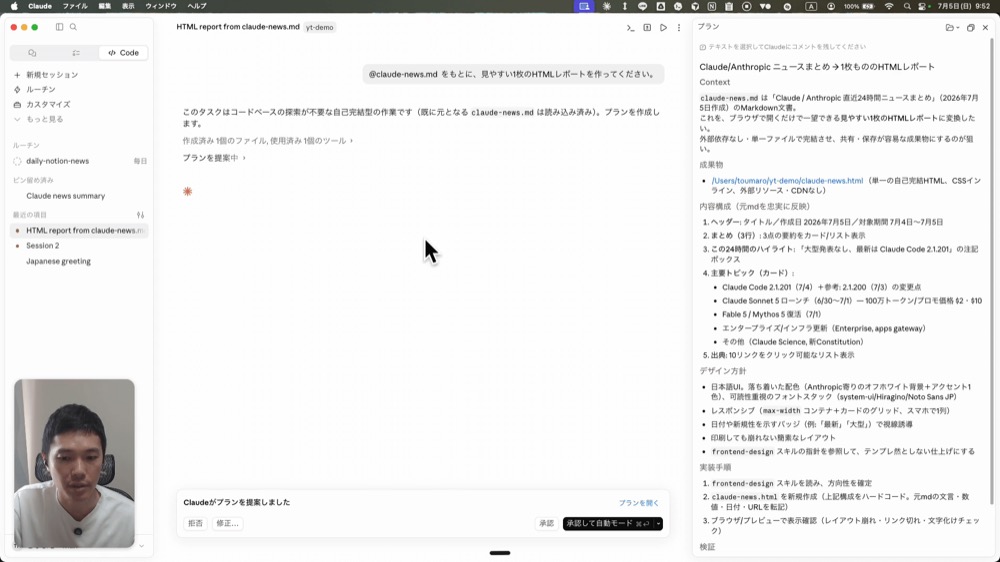Open the Wi-Fi status menu

[x=889, y=6]
